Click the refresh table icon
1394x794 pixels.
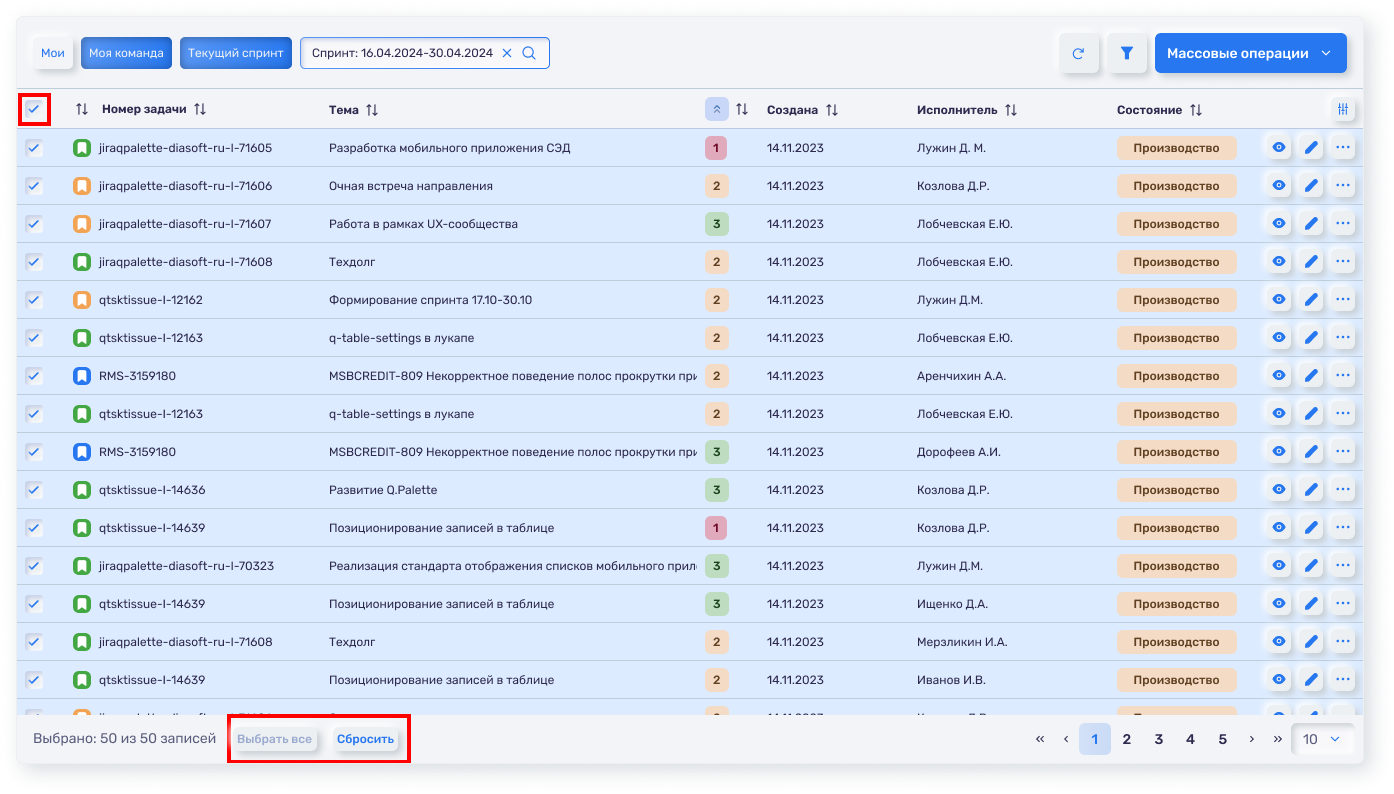[1078, 54]
